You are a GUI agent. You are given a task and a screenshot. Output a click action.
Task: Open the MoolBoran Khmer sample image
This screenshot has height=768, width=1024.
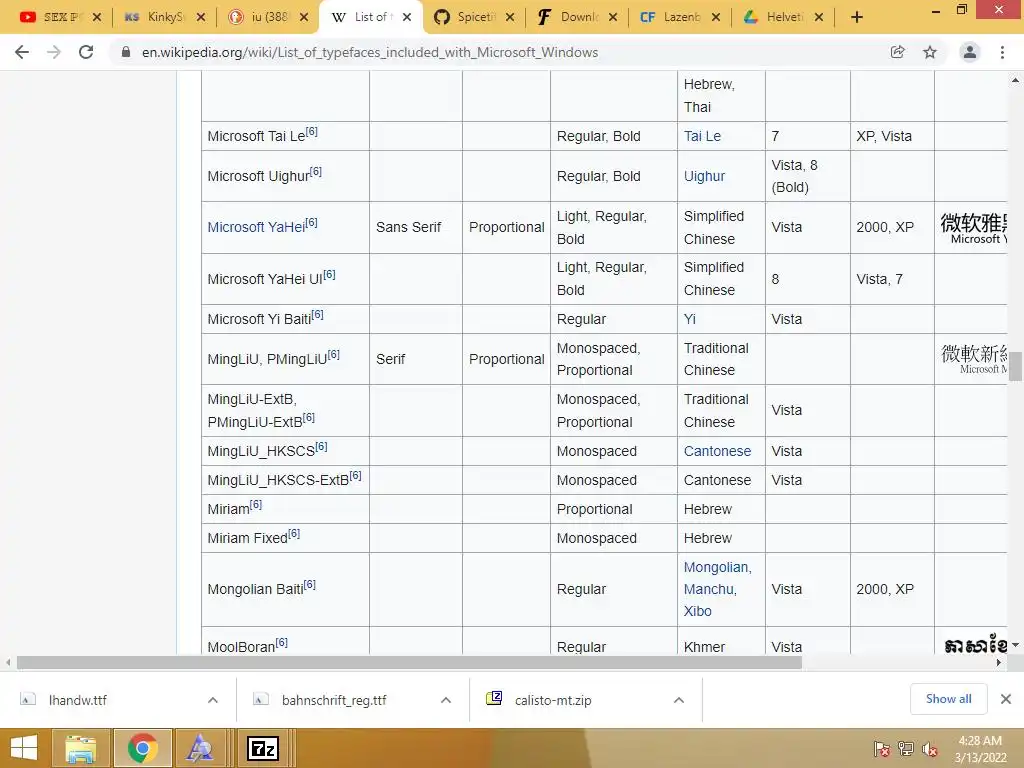[x=976, y=645]
